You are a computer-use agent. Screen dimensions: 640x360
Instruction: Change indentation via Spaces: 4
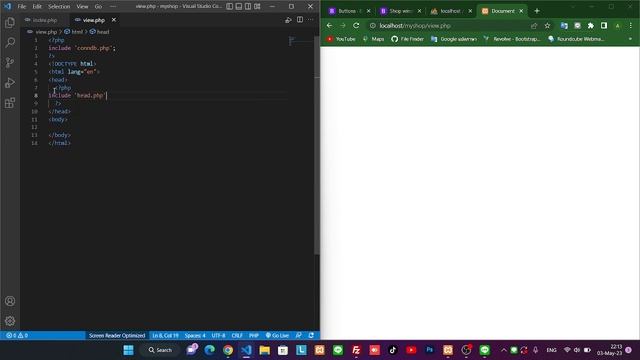[x=195, y=336]
